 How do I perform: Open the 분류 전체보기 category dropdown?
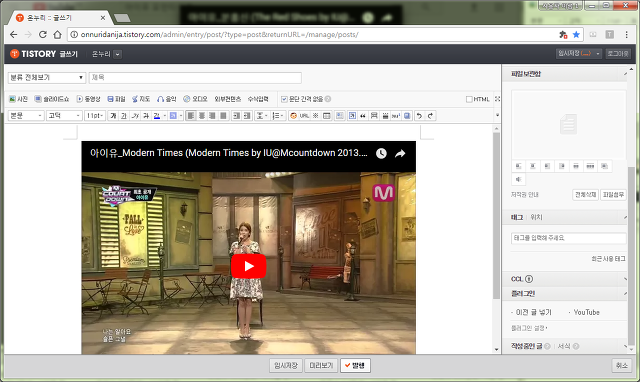(x=47, y=78)
